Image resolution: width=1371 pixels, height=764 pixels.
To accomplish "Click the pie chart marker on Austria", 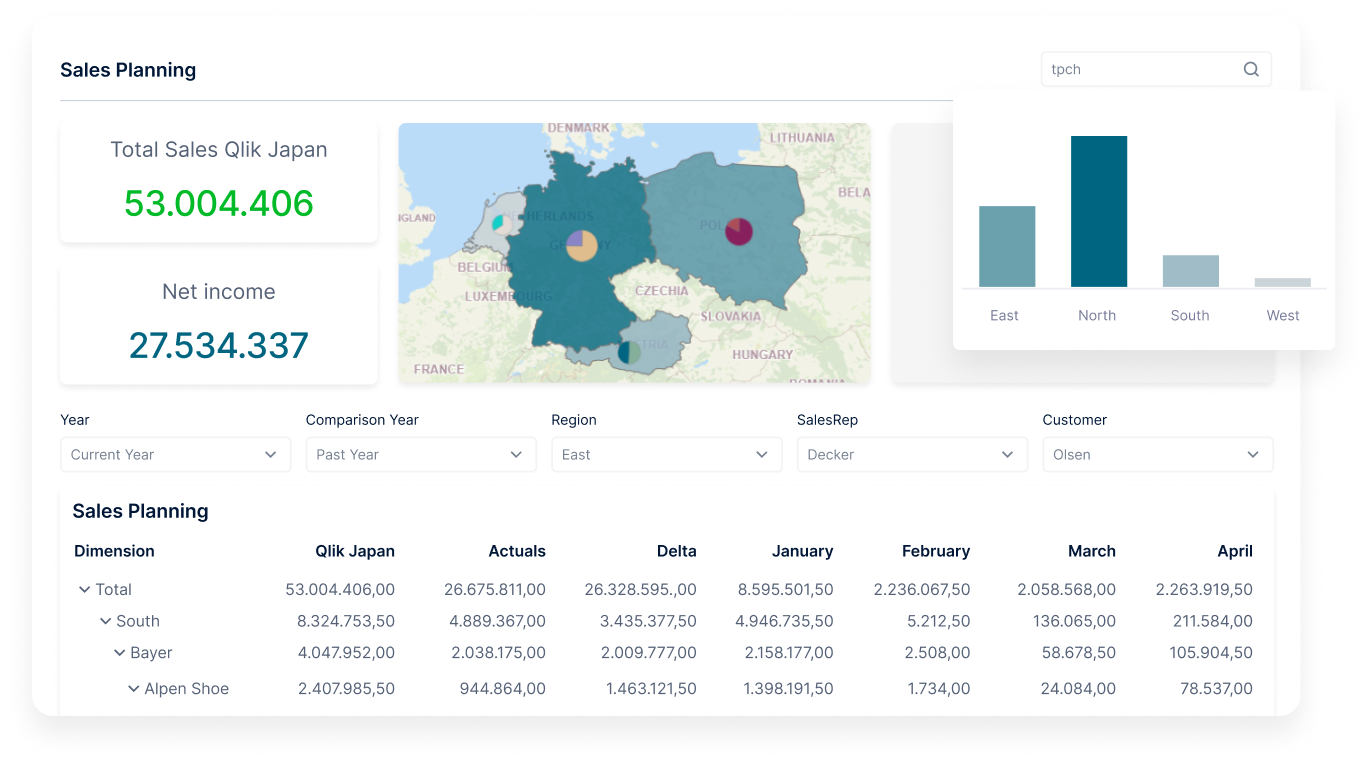I will tap(629, 352).
